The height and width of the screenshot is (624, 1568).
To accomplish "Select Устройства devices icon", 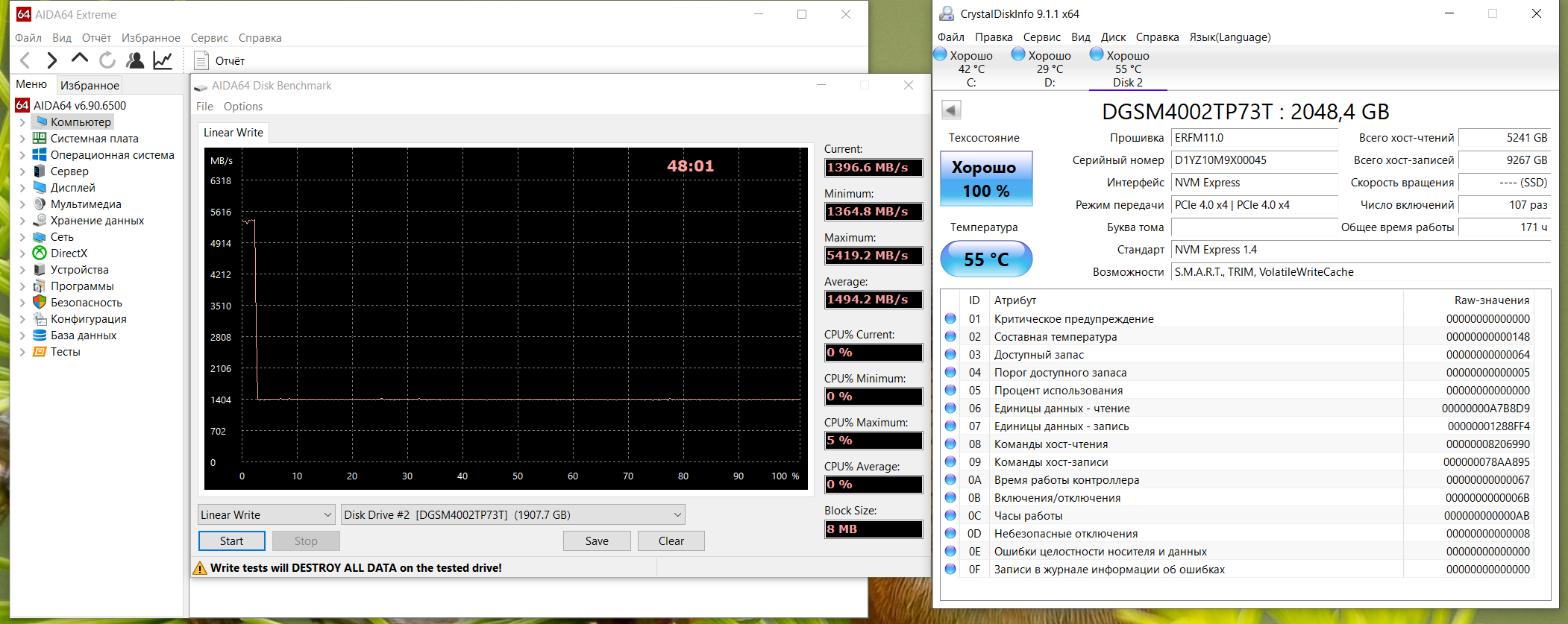I will (x=40, y=269).
